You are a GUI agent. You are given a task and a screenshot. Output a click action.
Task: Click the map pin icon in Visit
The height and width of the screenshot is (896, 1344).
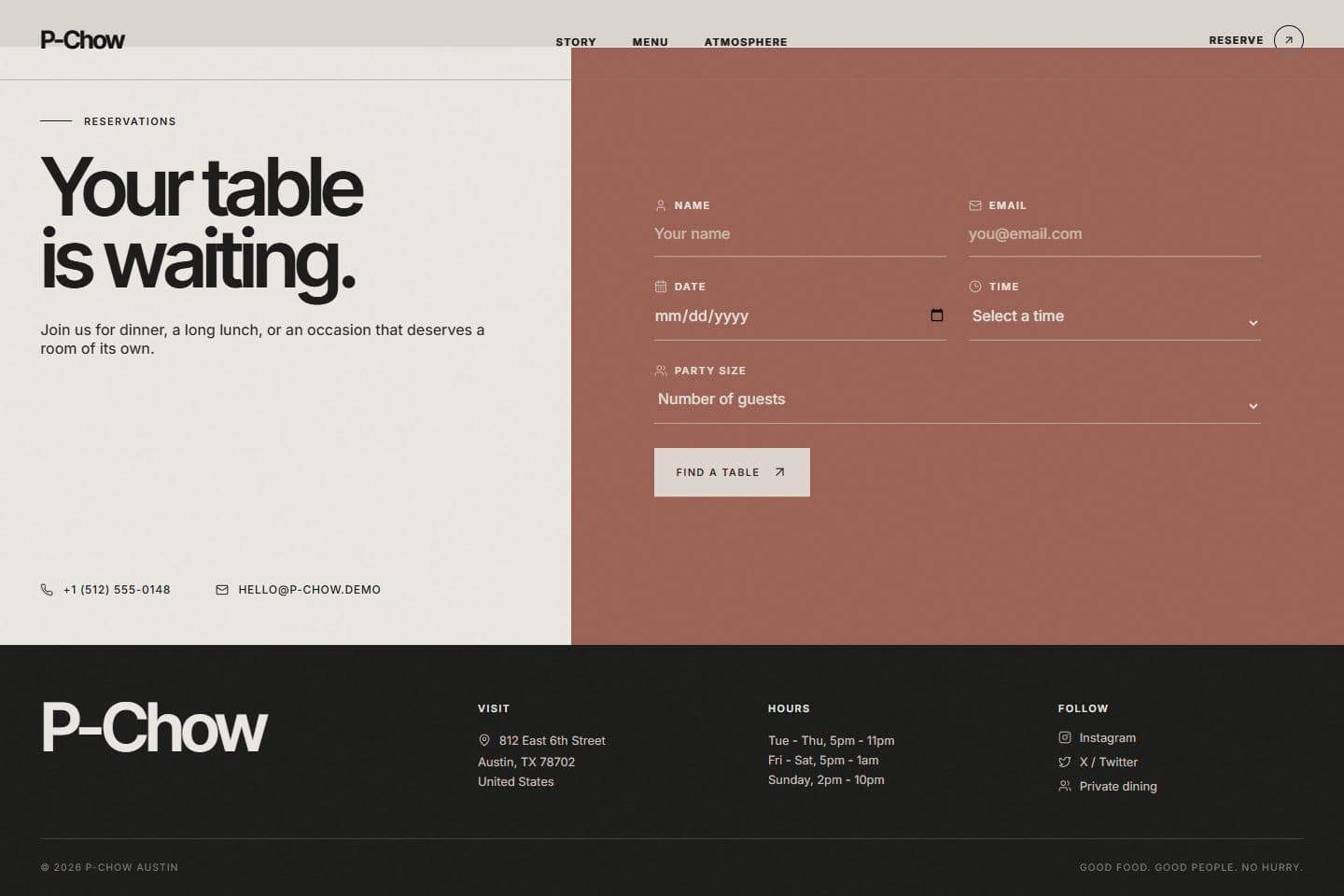(x=484, y=740)
